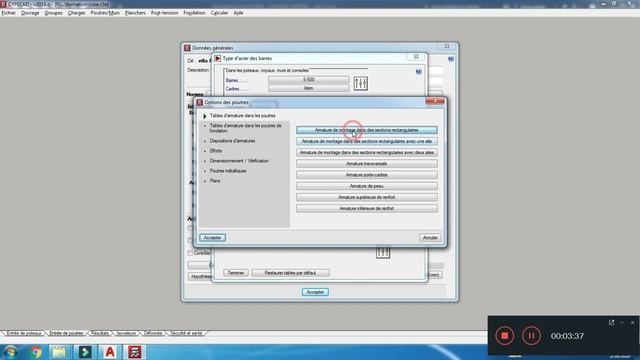Image resolution: width=640 pixels, height=360 pixels.
Task: Click the Armature transversale button
Action: point(367,164)
